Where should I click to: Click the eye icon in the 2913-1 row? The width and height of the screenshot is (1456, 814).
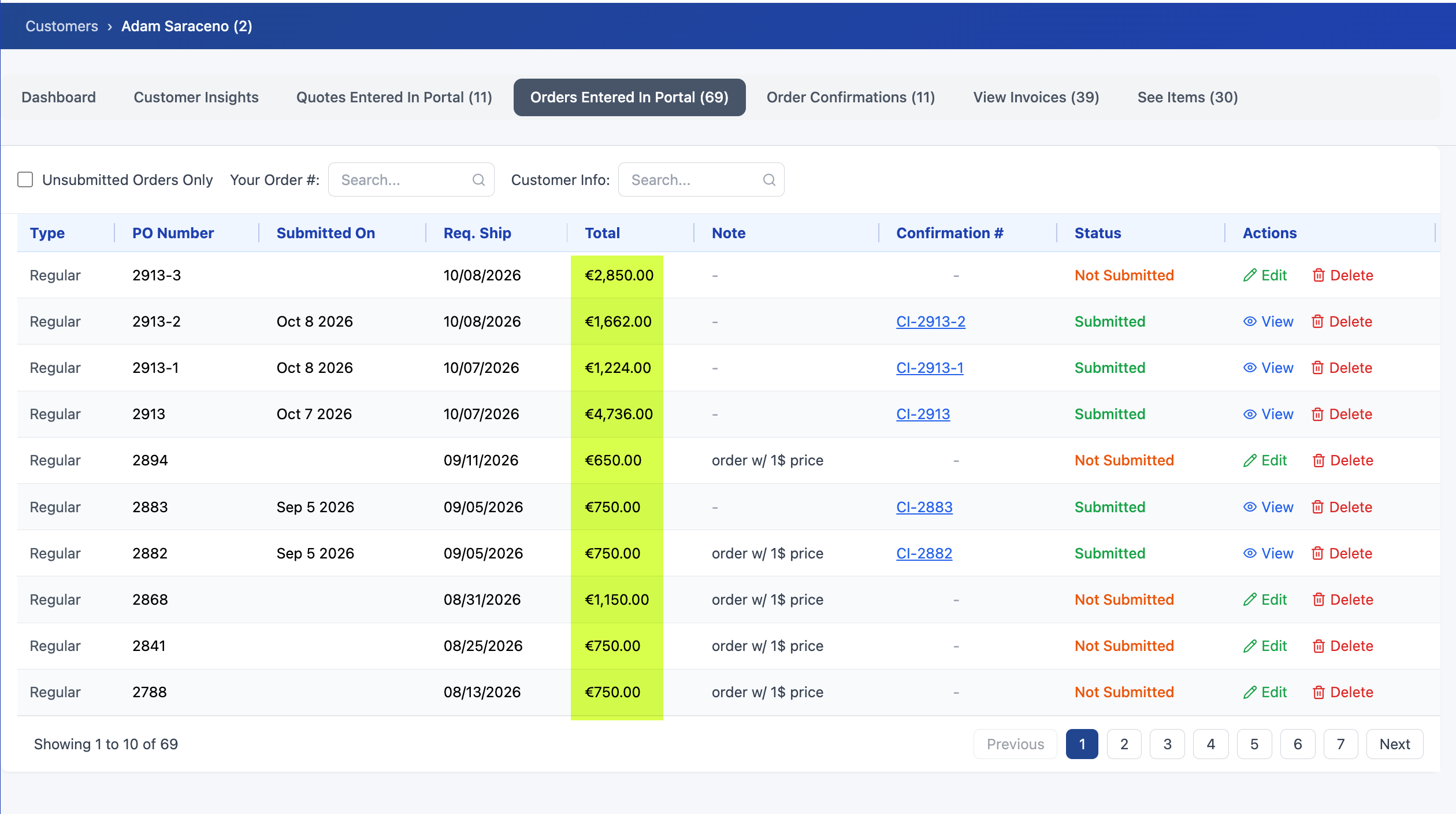1250,368
